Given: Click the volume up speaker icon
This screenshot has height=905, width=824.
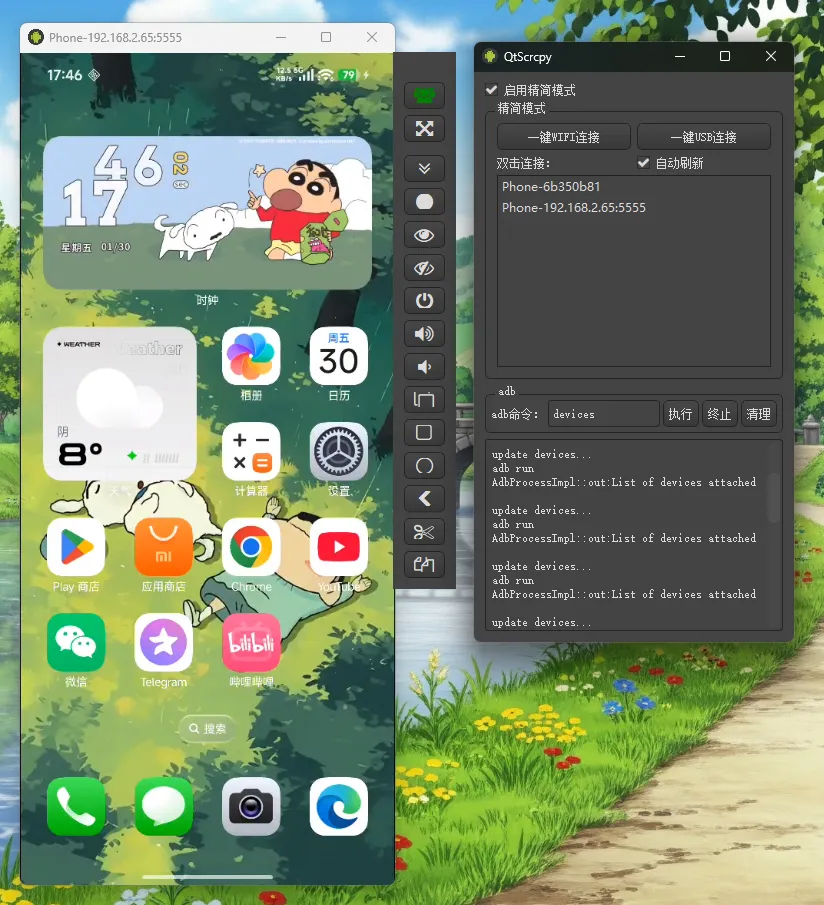Looking at the screenshot, I should 424,334.
